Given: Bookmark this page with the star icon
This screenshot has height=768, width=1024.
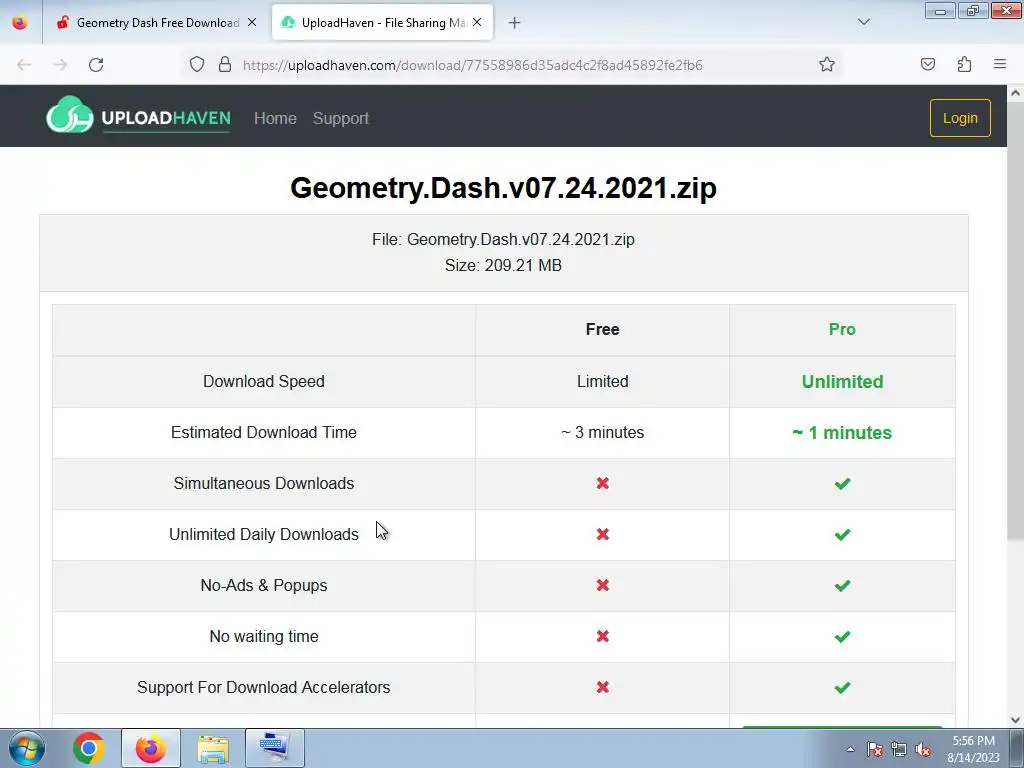Looking at the screenshot, I should coord(827,64).
